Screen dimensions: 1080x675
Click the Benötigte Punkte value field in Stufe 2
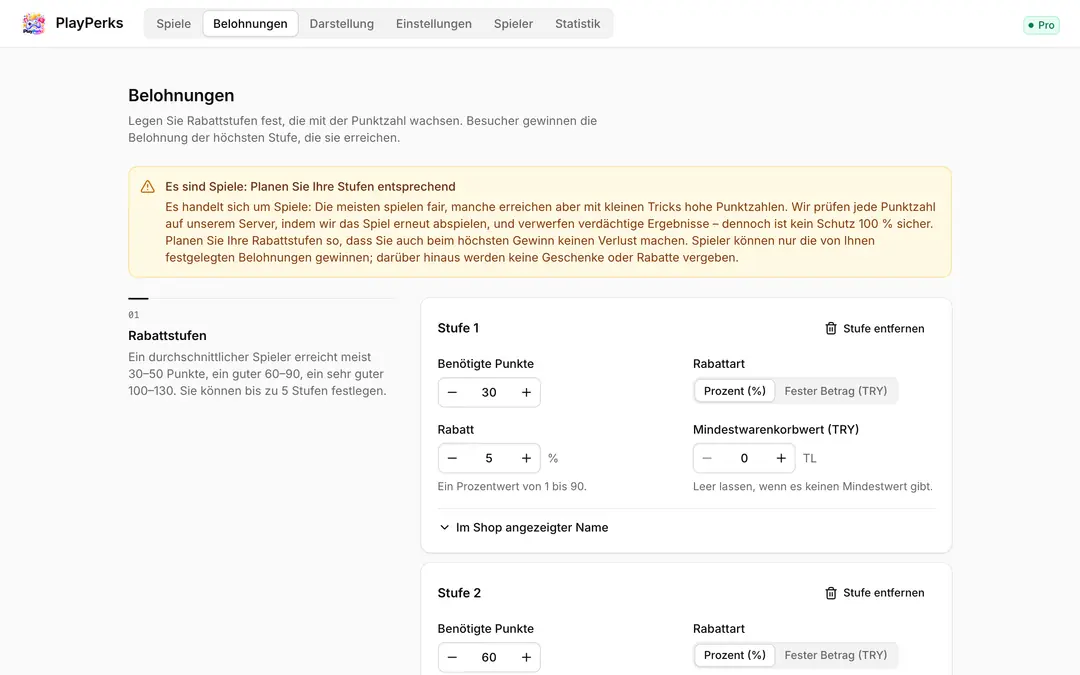click(489, 658)
